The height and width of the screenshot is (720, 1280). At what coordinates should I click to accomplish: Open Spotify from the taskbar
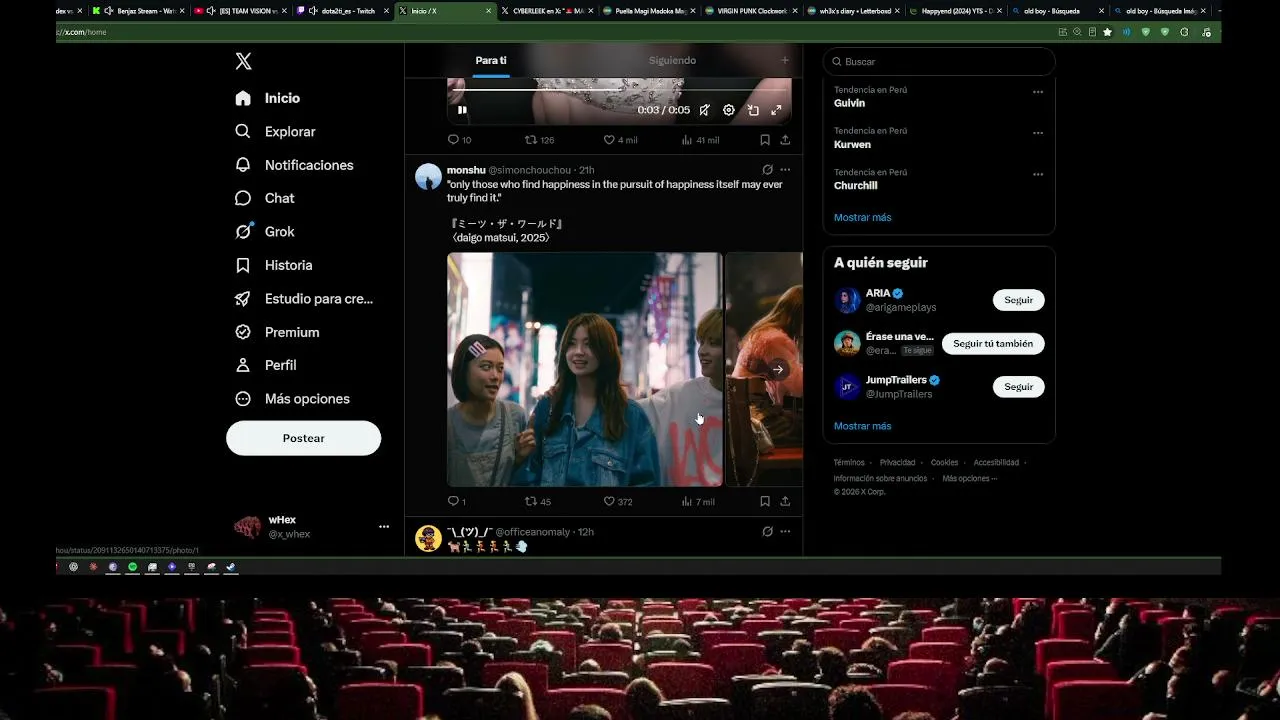tap(132, 567)
